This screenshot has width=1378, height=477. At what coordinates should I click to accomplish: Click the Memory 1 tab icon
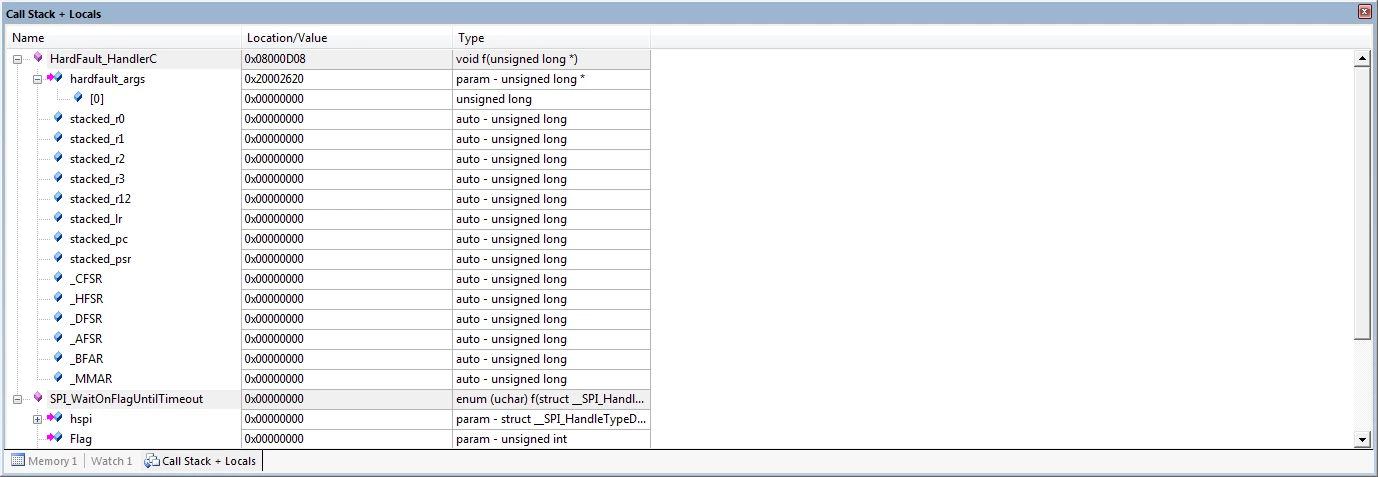coord(18,461)
